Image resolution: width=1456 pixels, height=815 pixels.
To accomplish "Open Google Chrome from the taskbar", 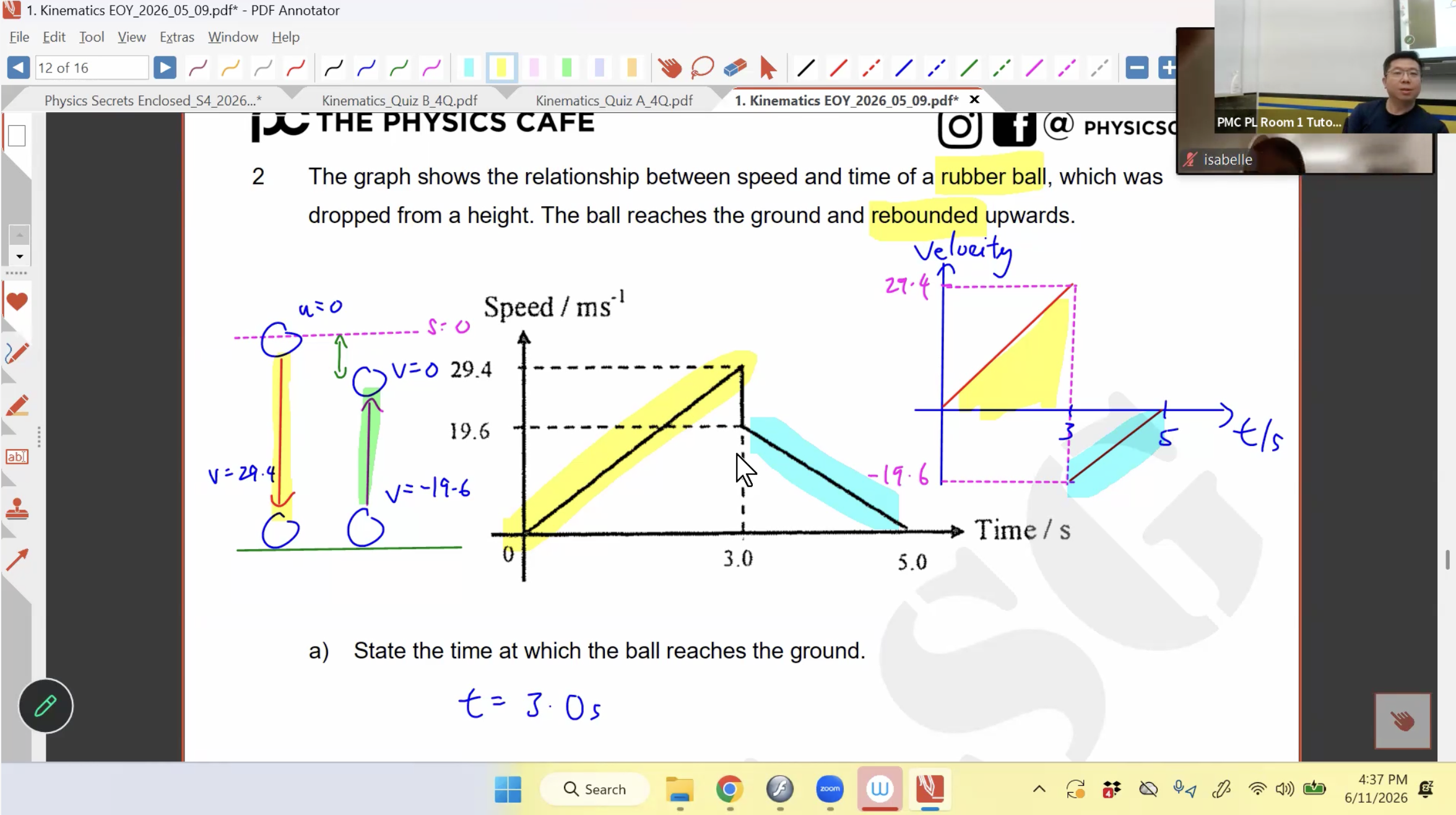I will [x=729, y=789].
